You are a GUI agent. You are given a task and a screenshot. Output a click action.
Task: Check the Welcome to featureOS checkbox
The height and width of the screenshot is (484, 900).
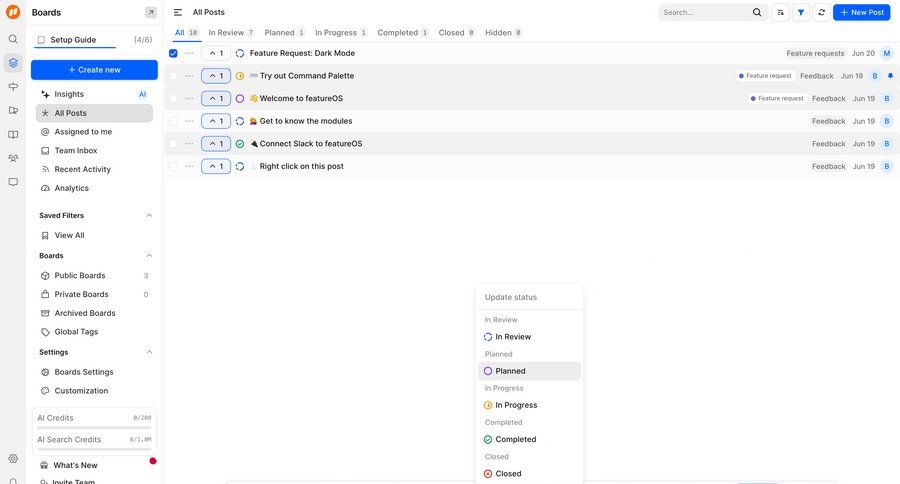coord(173,99)
